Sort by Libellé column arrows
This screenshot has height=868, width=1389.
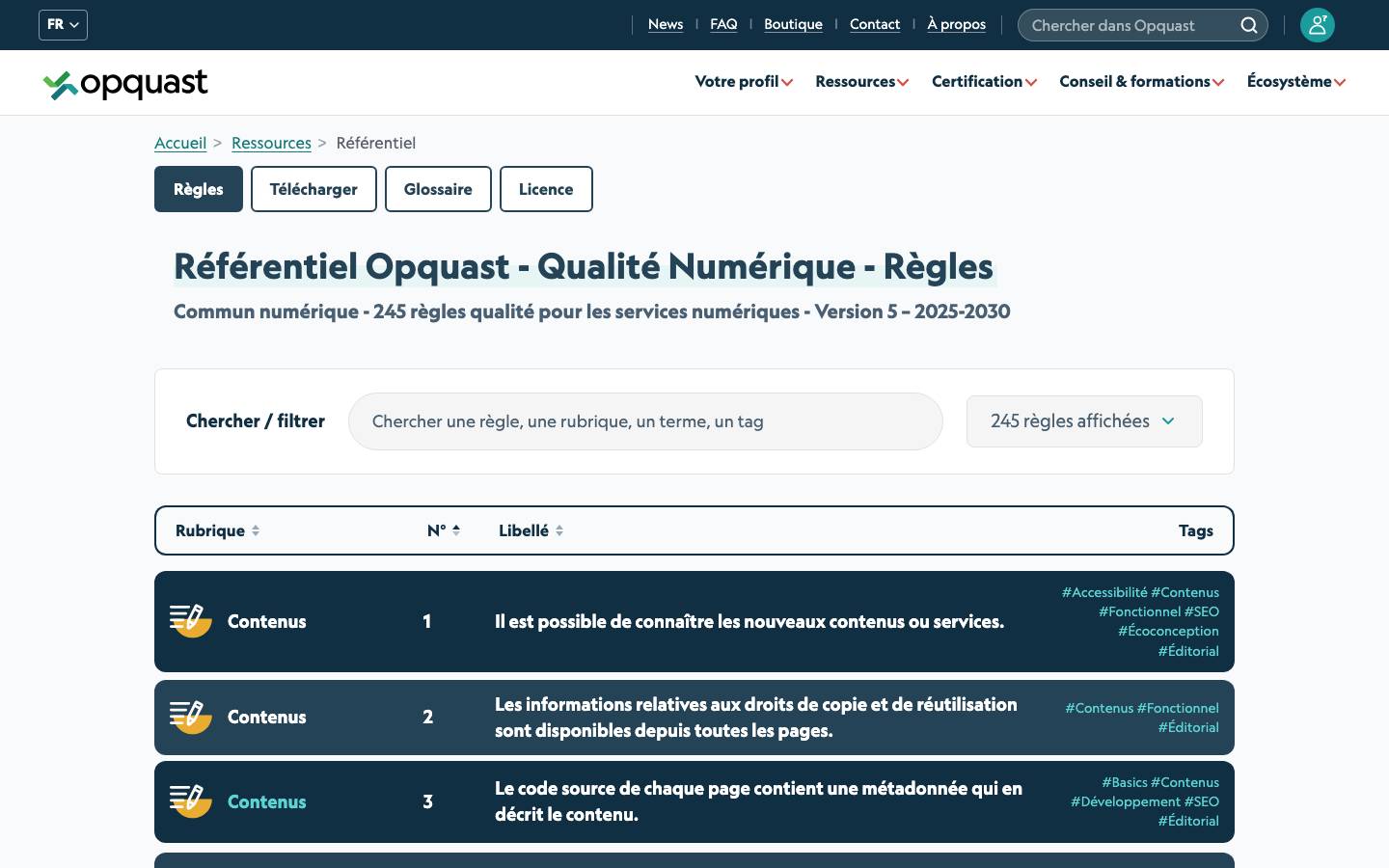[559, 530]
